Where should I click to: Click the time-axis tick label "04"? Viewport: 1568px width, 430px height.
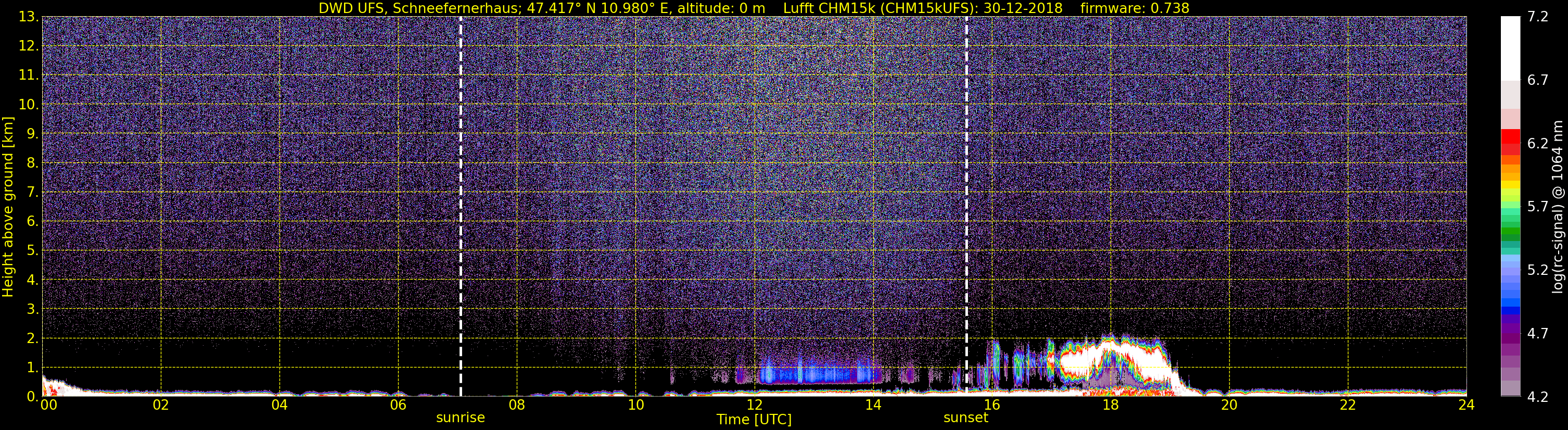click(279, 406)
